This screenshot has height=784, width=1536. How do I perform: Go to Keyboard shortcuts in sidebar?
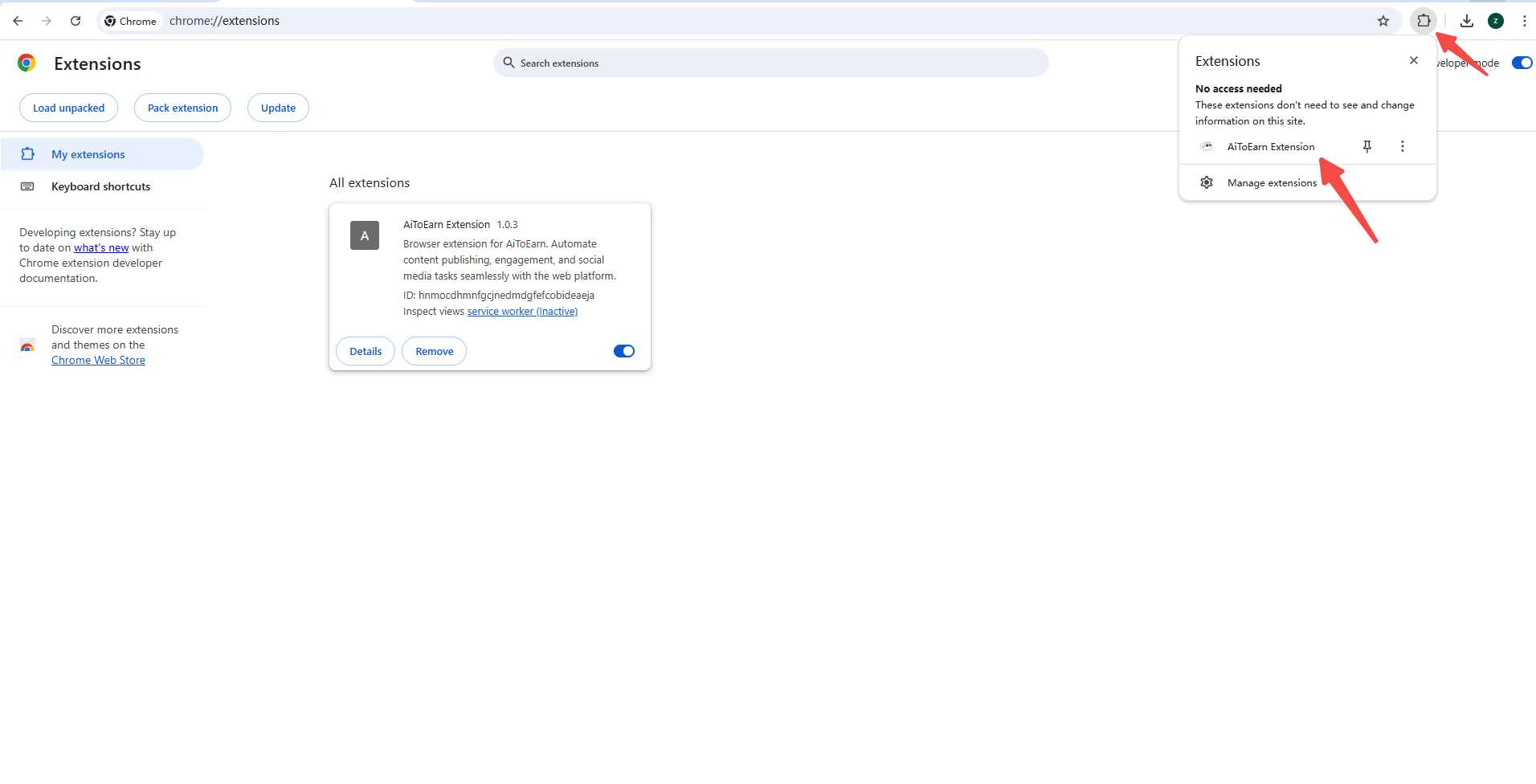(100, 186)
